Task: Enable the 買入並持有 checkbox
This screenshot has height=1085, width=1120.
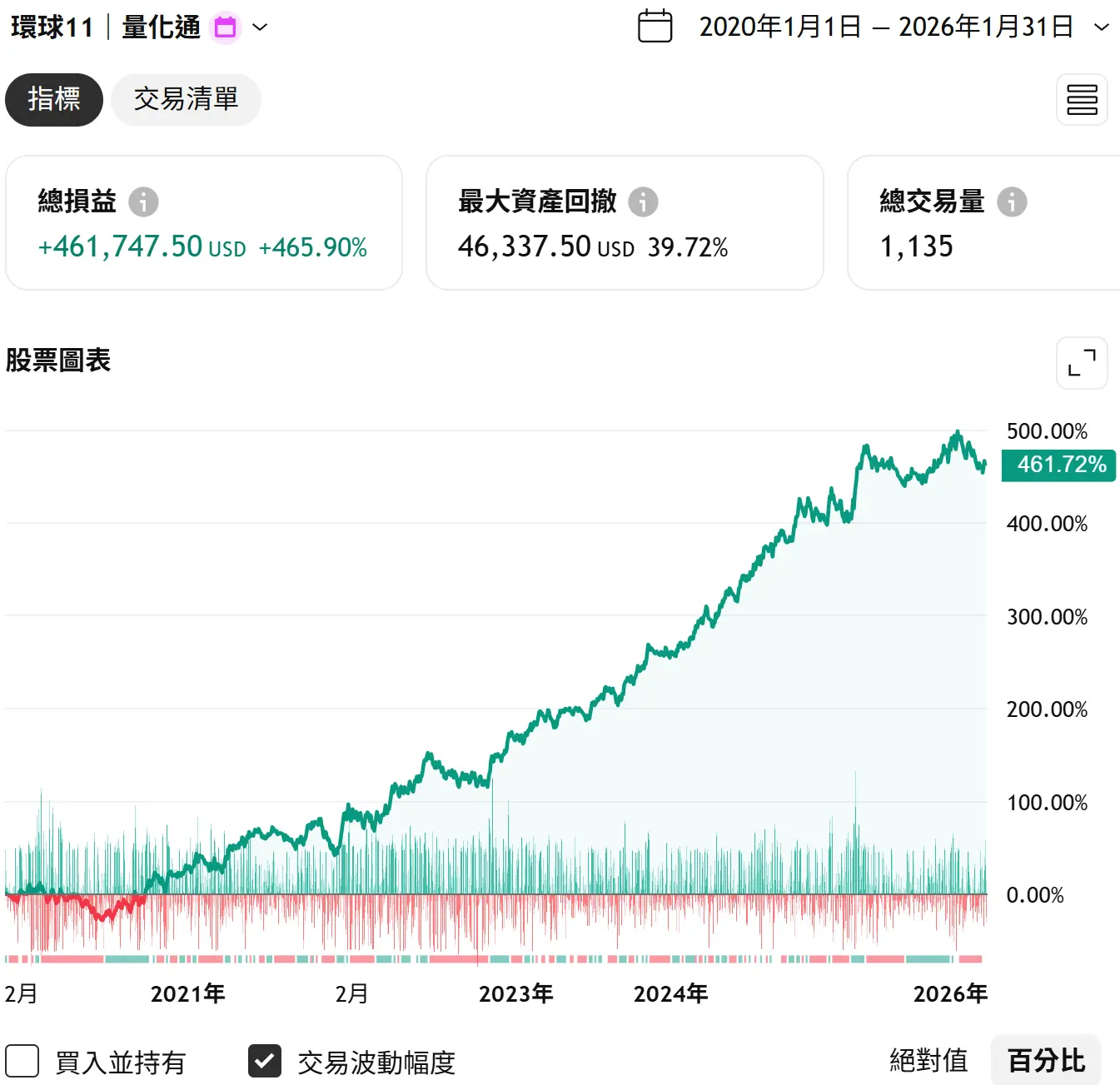Action: pos(22,1062)
